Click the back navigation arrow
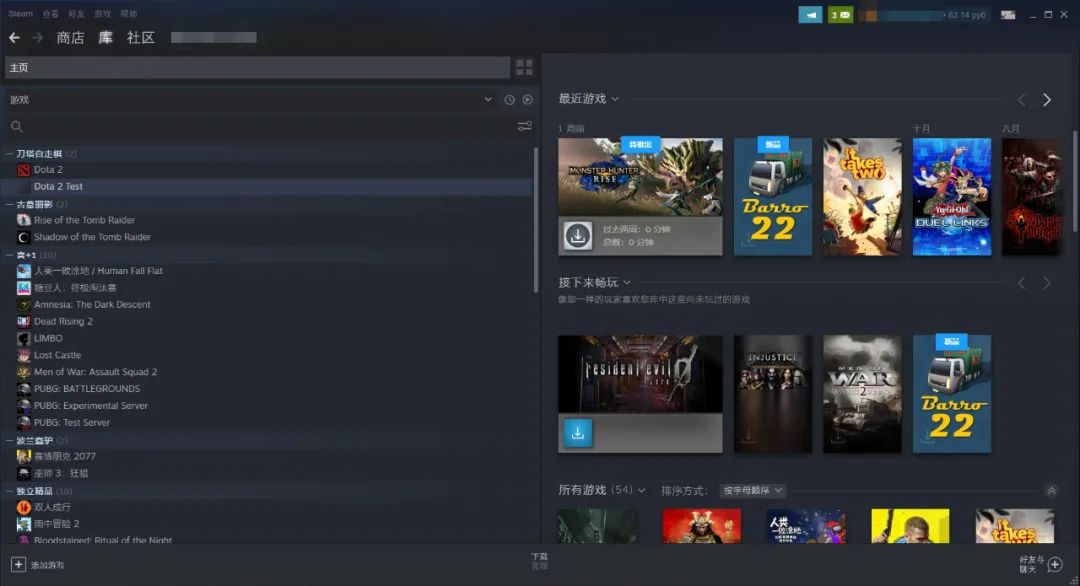The image size is (1080, 586). [14, 38]
